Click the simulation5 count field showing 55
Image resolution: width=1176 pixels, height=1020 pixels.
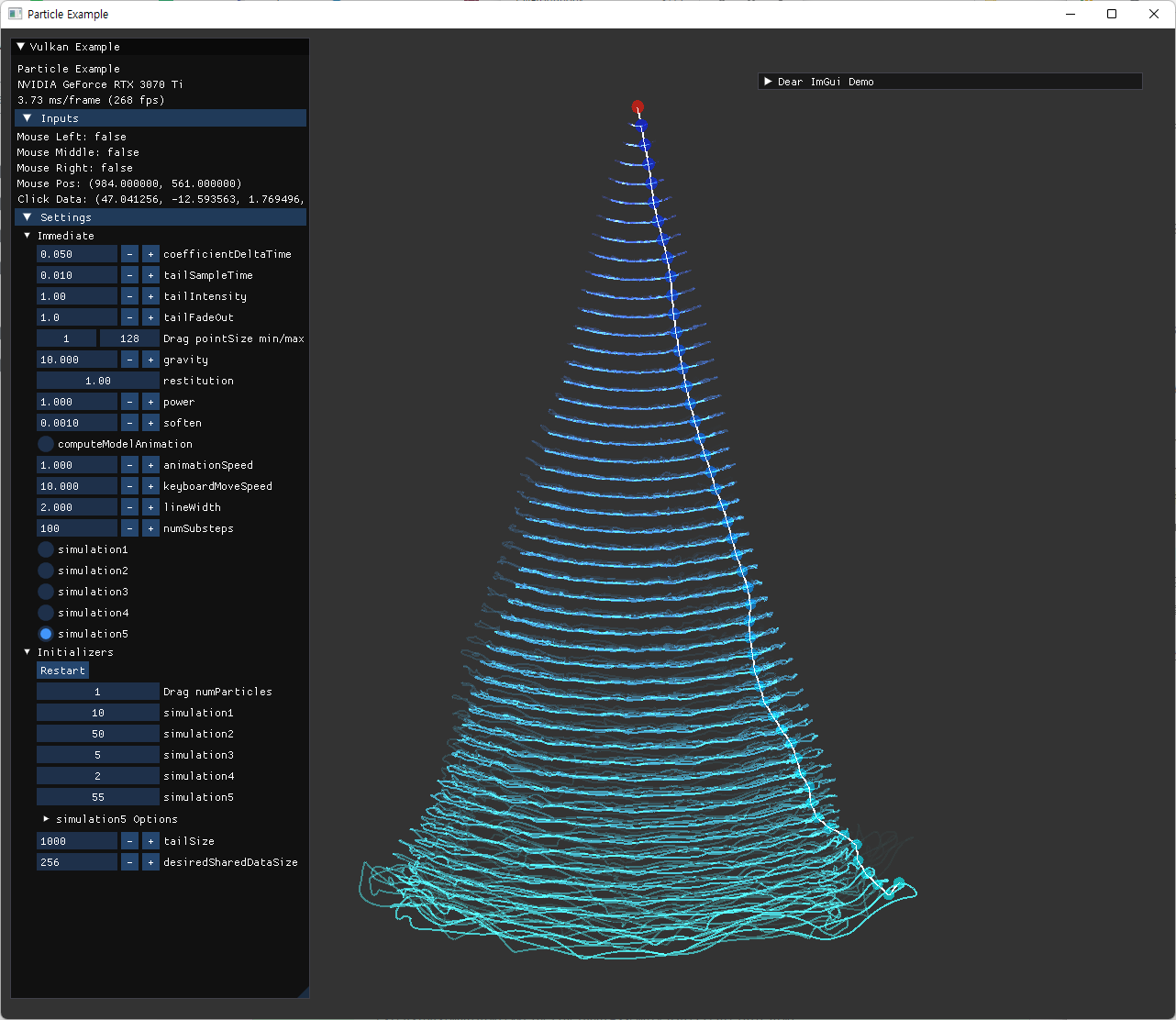[x=98, y=797]
